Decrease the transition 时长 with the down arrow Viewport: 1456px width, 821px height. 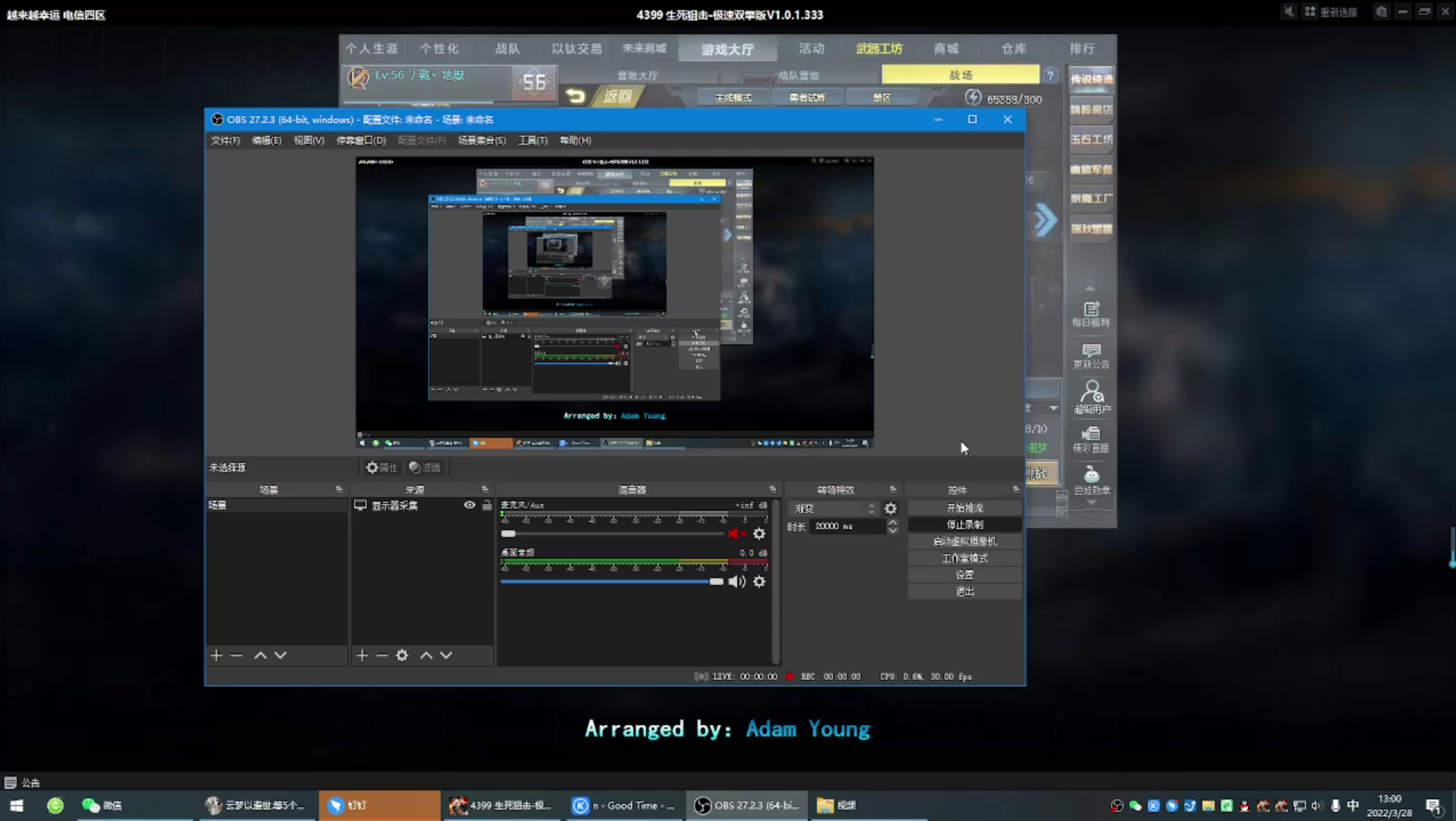pyautogui.click(x=893, y=530)
